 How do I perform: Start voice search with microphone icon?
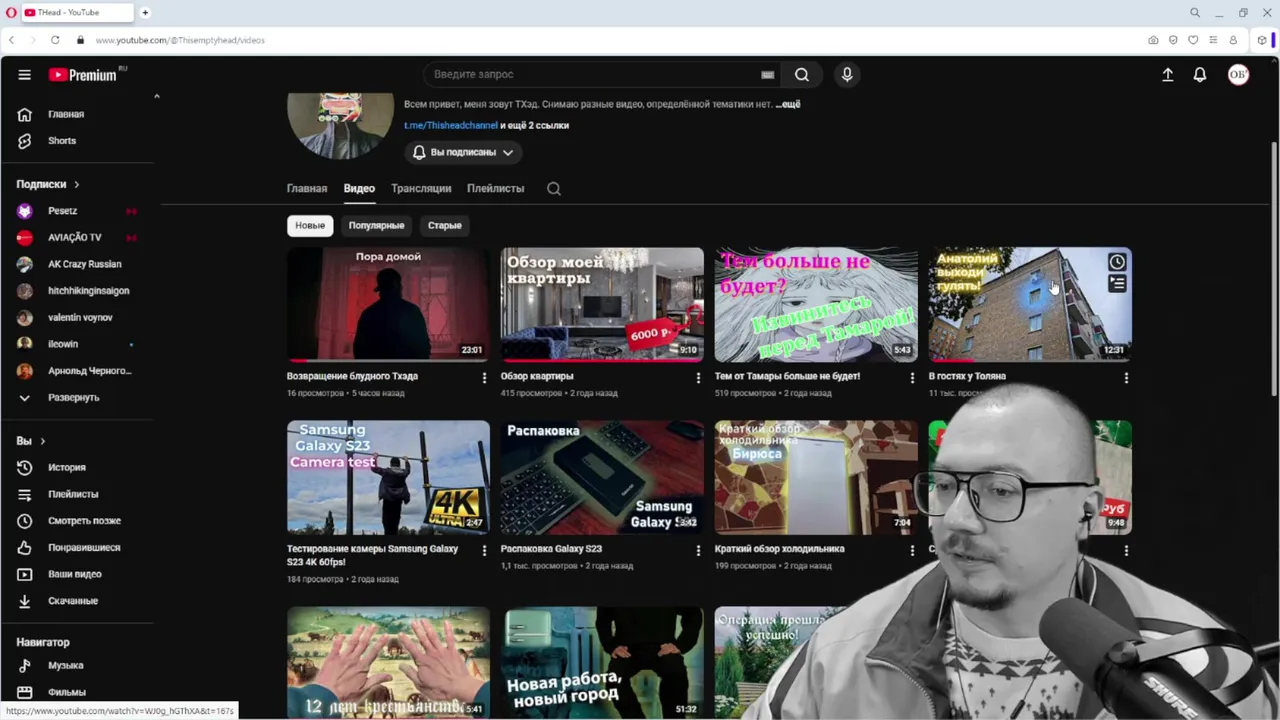pos(847,75)
